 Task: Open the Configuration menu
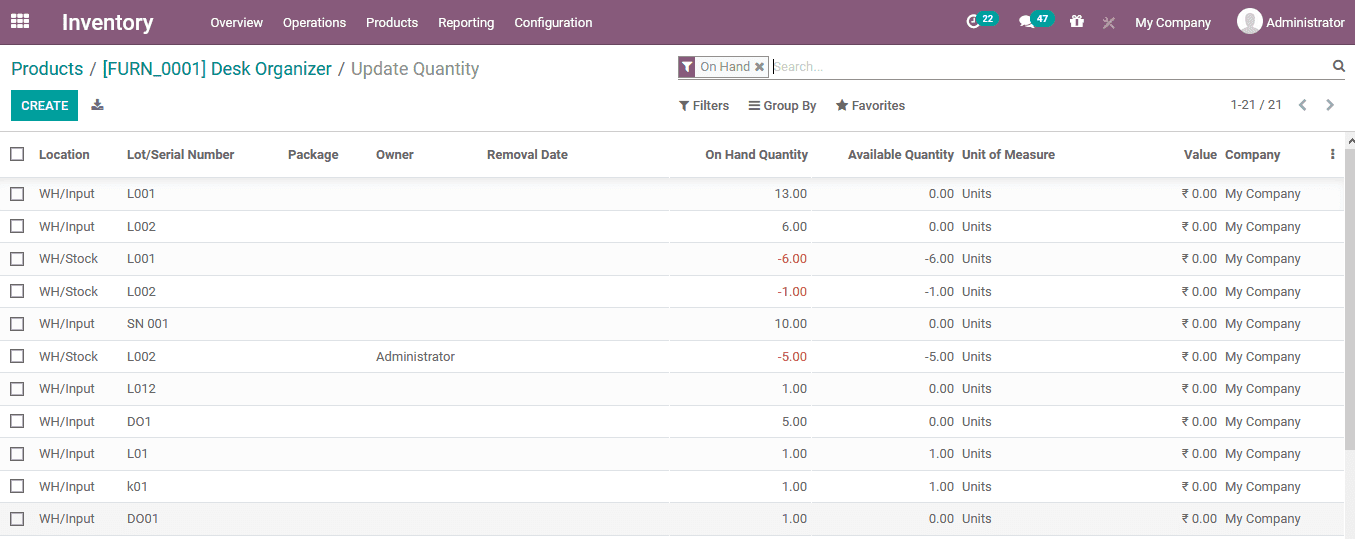(x=553, y=22)
